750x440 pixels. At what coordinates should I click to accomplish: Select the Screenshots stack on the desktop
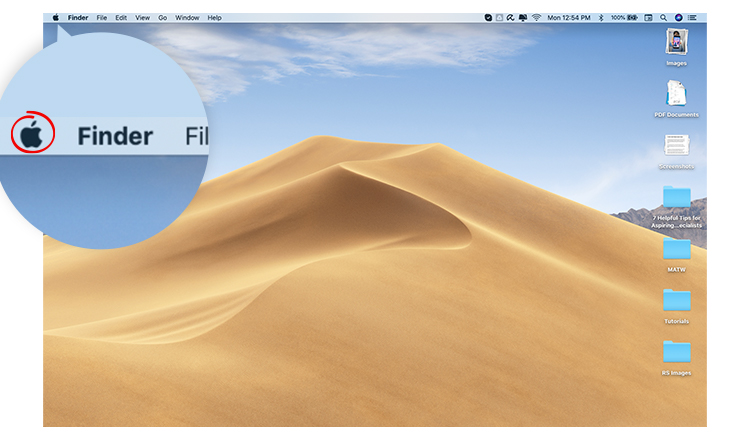coord(676,151)
